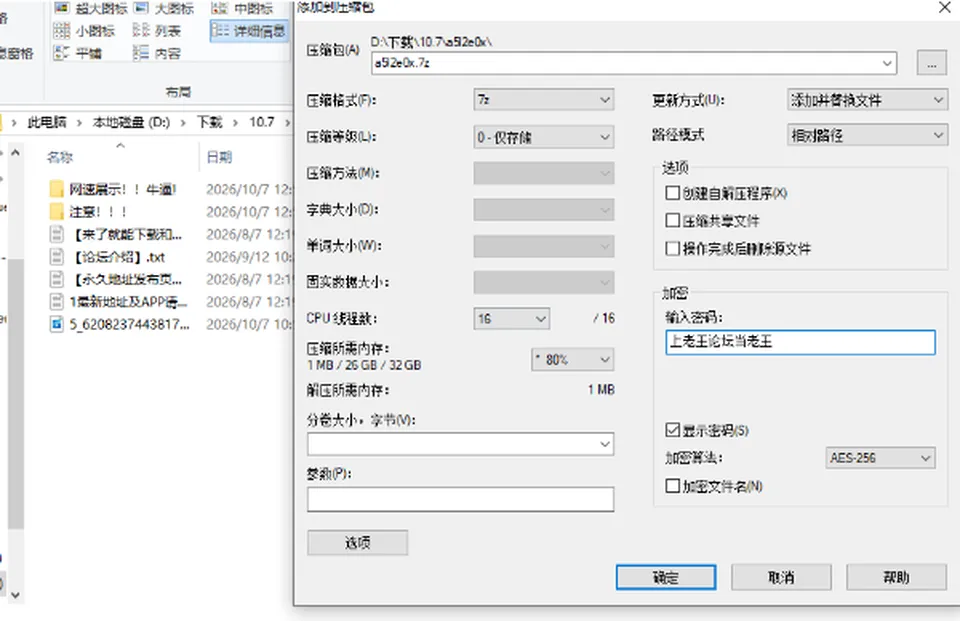Click 取消 to cancel the dialog
960x621 pixels.
781,577
